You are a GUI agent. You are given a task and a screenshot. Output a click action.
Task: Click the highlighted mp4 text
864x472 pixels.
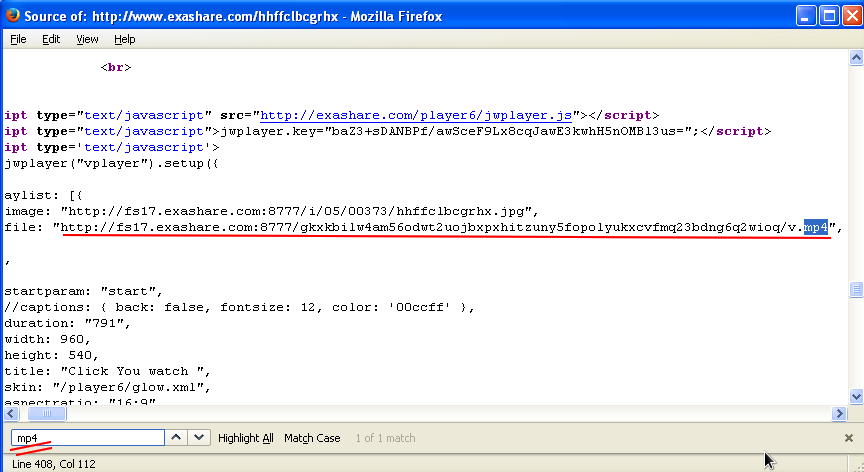(x=816, y=227)
